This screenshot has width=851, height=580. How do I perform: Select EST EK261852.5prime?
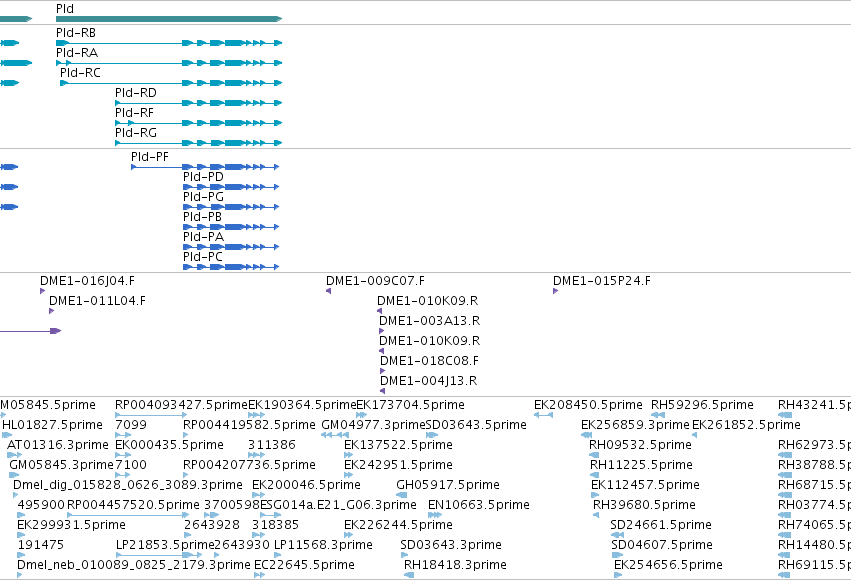click(x=746, y=426)
